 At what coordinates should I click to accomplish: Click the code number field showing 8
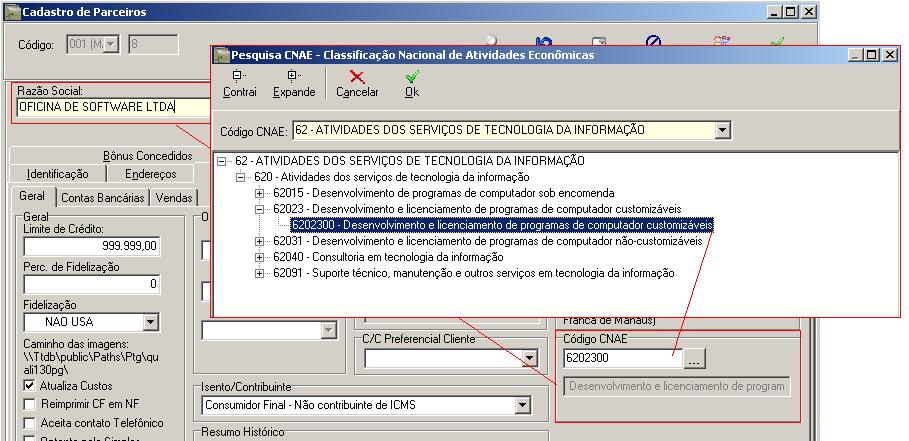(153, 44)
